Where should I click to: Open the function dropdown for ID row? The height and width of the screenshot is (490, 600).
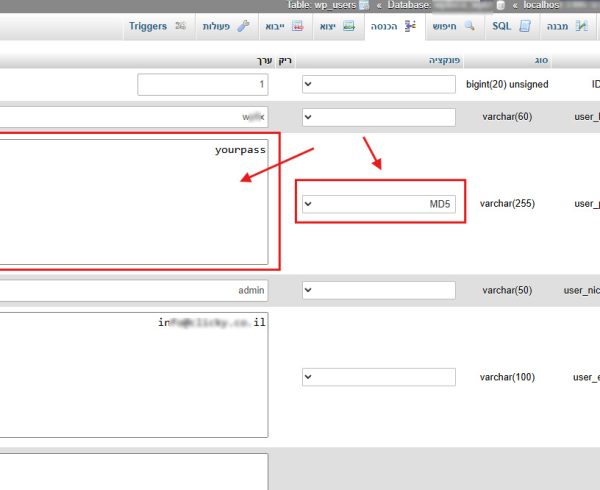pos(378,85)
